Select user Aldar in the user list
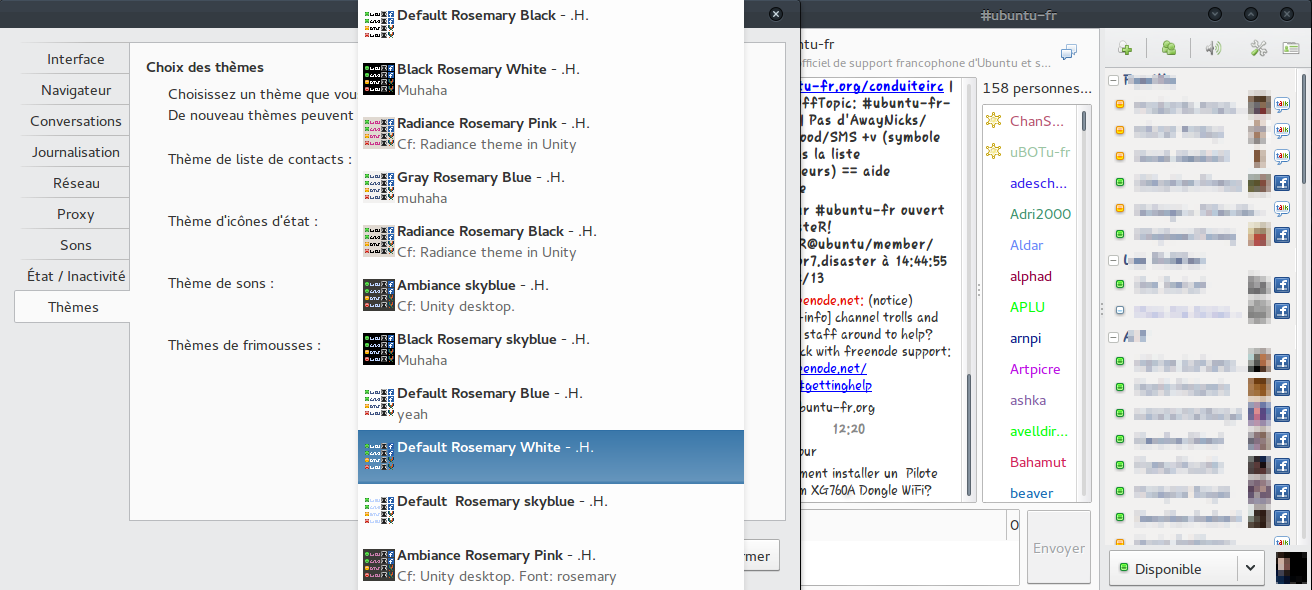Screen dimensions: 1312x590 [1026, 245]
